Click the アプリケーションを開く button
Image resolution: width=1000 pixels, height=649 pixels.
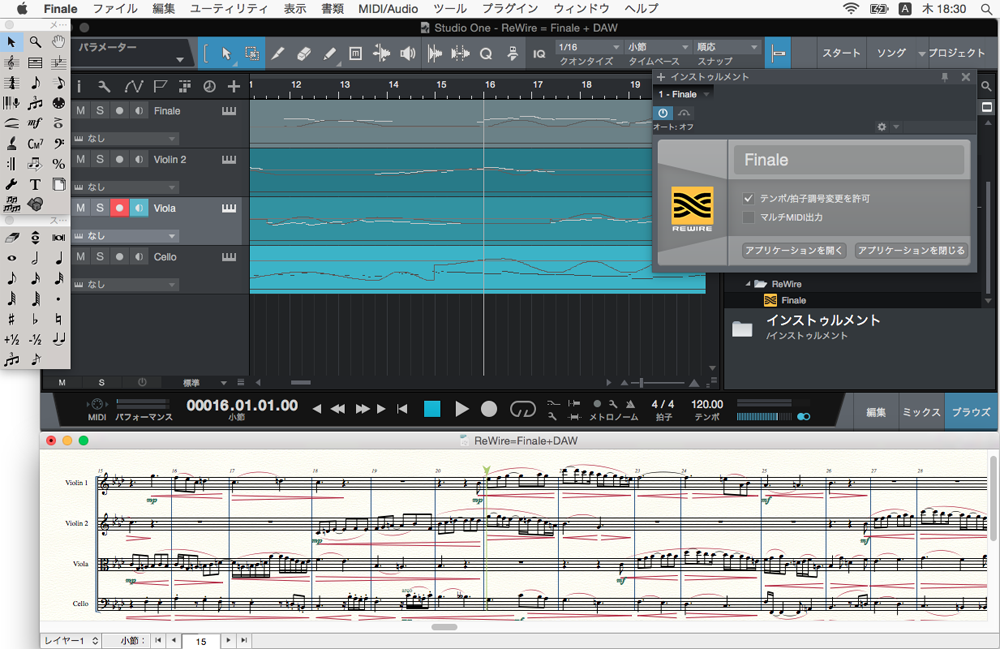[x=794, y=251]
